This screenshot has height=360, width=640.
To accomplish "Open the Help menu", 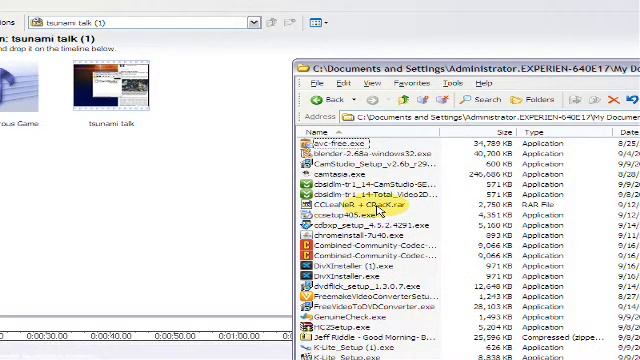I will click(x=484, y=83).
